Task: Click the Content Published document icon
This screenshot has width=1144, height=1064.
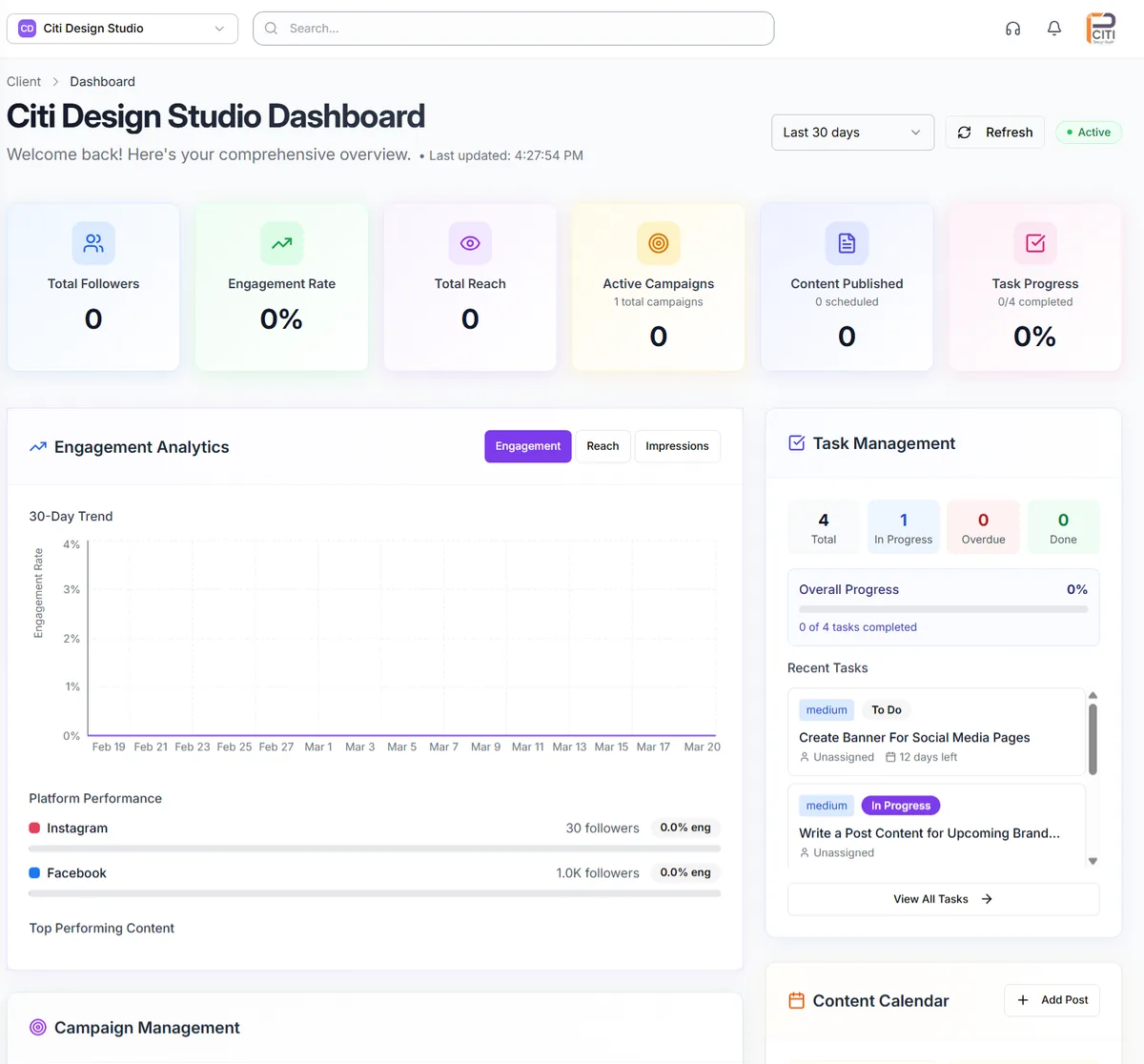Action: (x=847, y=243)
